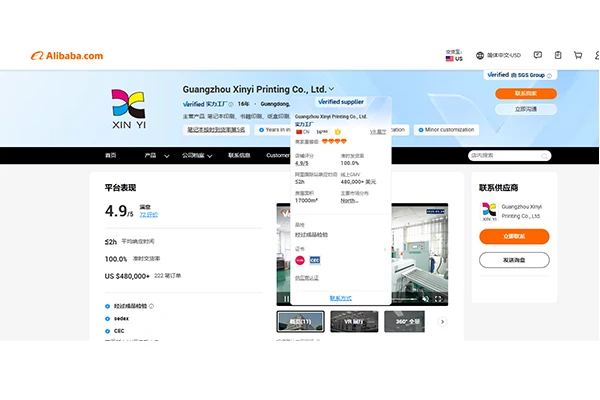Click the 发送询盘 send inquiry outlined button
The width and height of the screenshot is (600, 400).
(x=514, y=260)
